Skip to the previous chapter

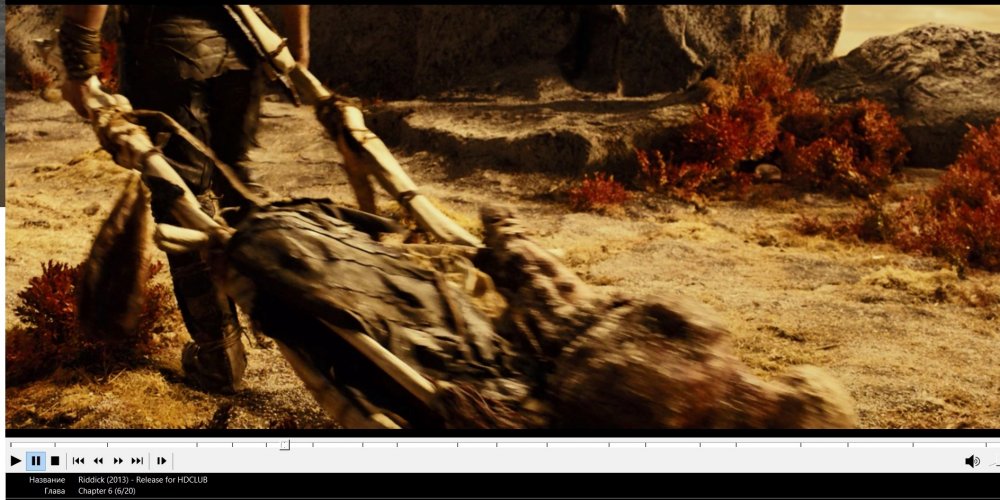(78, 461)
